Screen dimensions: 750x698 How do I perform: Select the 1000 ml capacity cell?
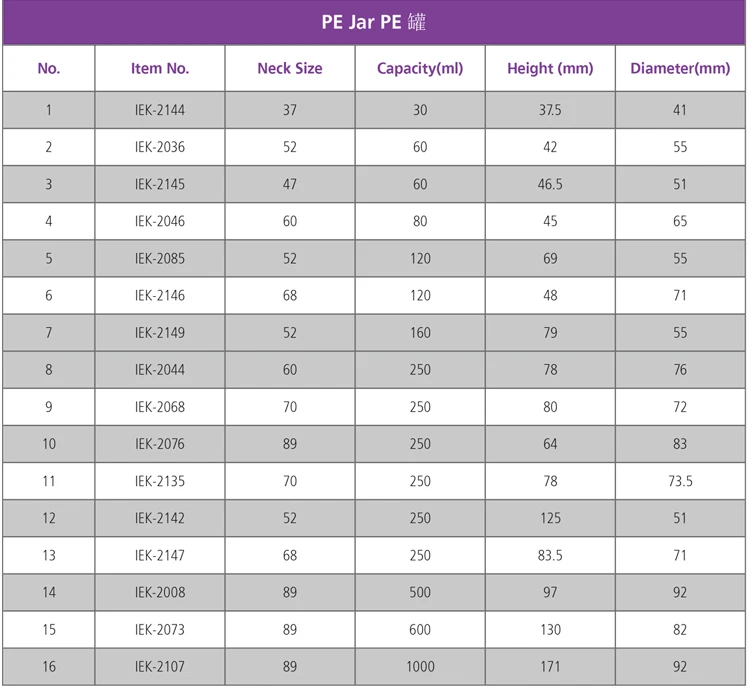tap(420, 666)
